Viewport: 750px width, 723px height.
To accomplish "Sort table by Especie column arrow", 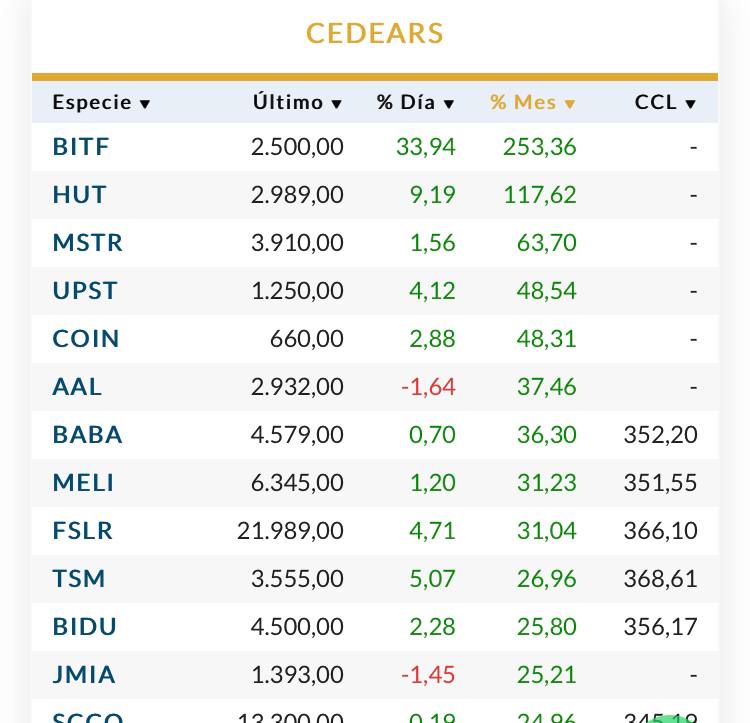I will [x=145, y=104].
